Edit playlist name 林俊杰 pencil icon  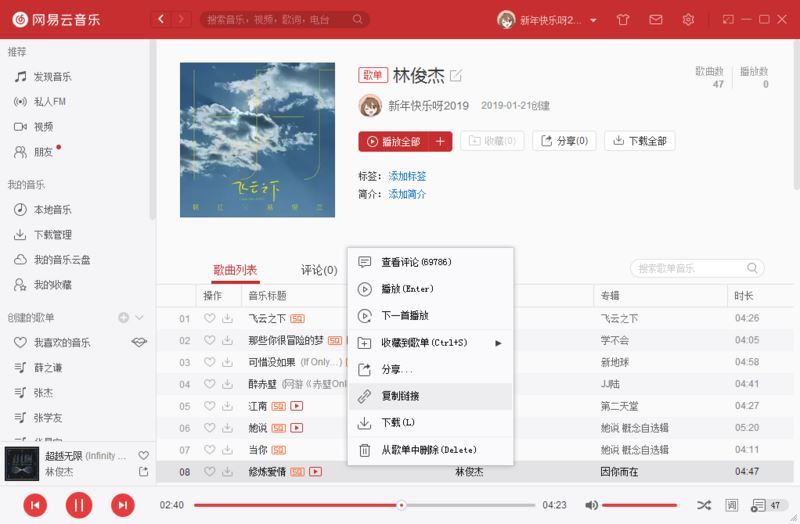coord(456,76)
